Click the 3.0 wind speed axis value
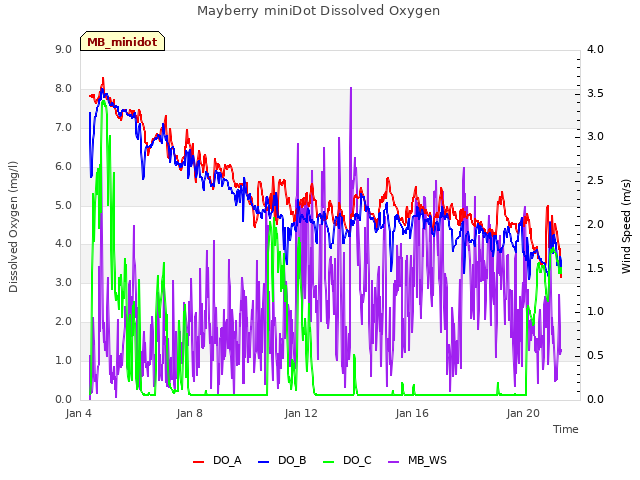The height and width of the screenshot is (480, 640). click(596, 136)
